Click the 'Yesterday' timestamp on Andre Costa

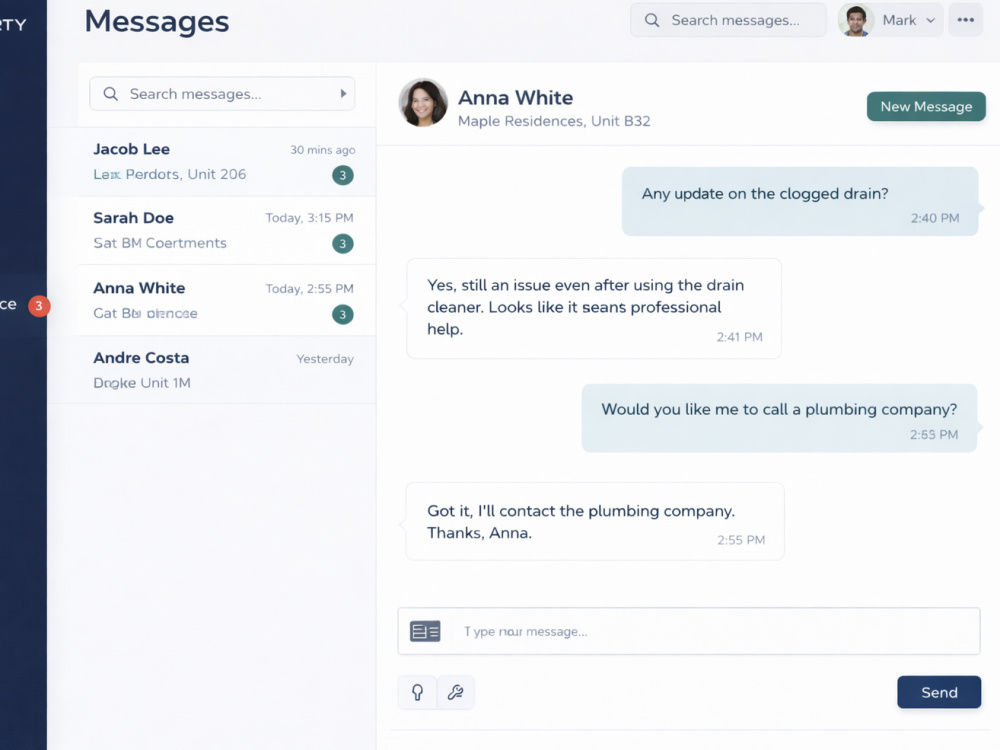click(325, 359)
